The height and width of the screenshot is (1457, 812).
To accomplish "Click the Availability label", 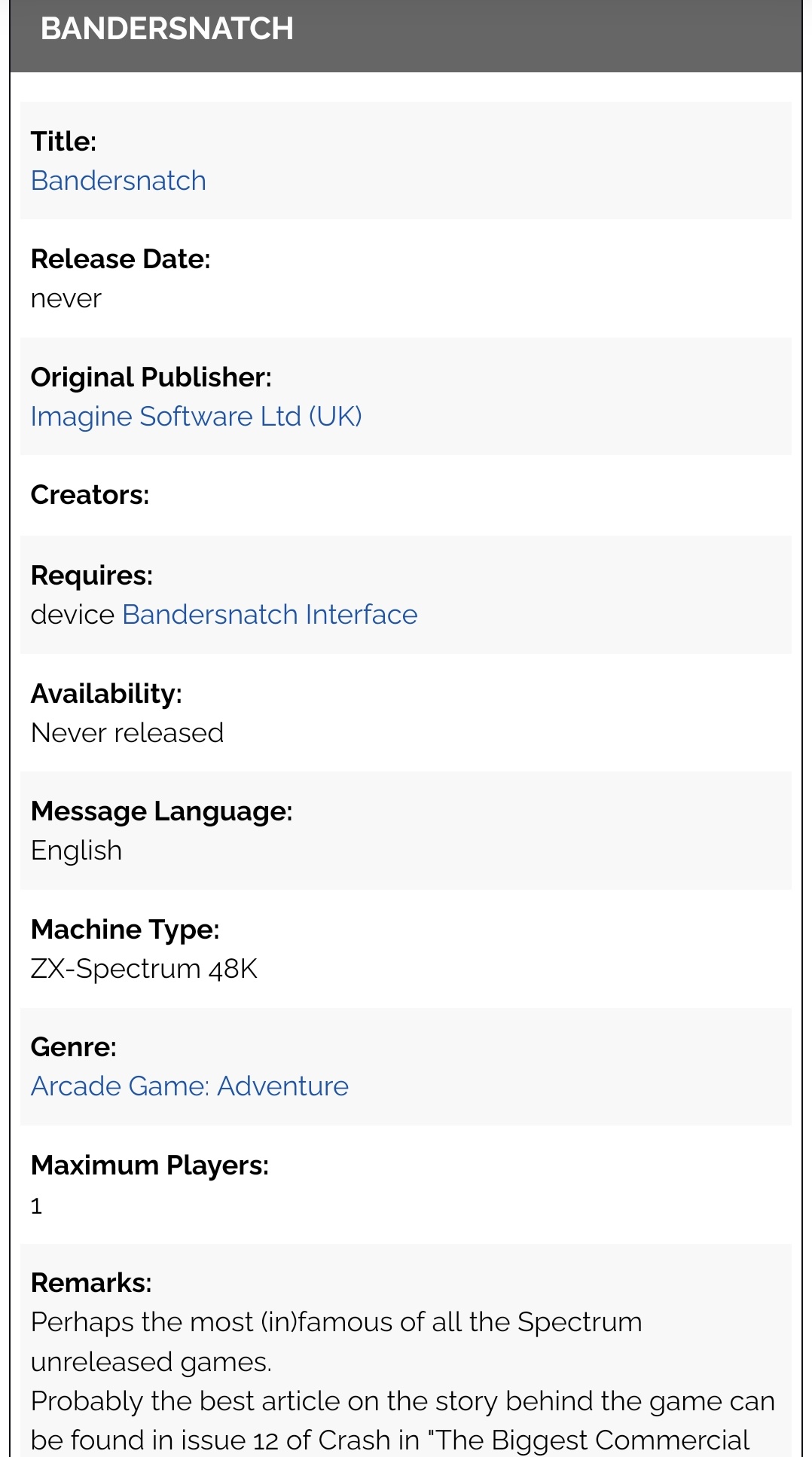I will (x=106, y=694).
